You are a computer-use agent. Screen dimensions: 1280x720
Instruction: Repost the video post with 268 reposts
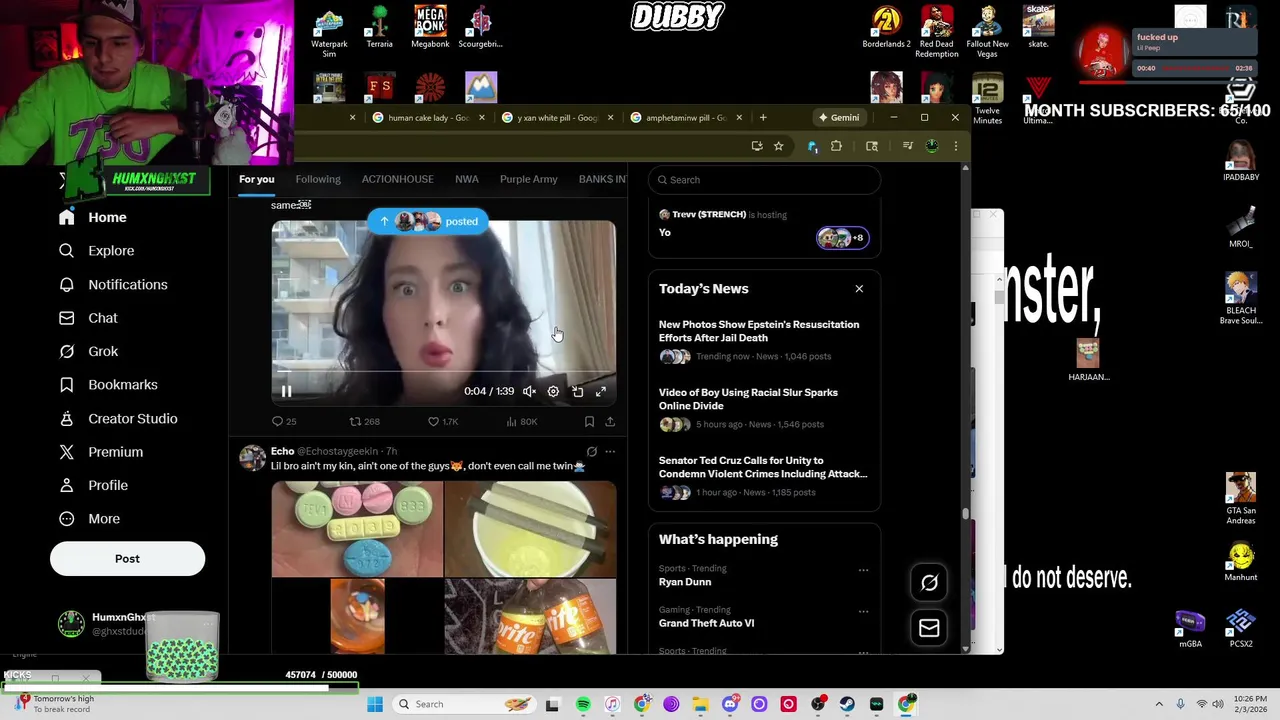[x=364, y=422]
